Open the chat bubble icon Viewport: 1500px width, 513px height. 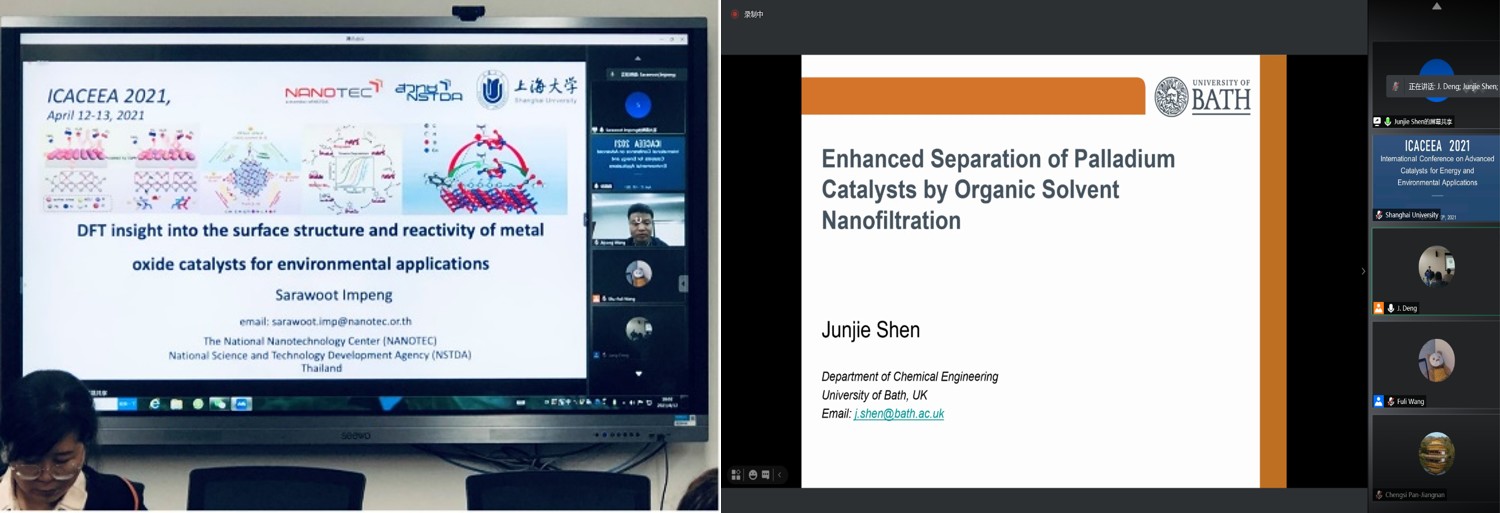(766, 475)
